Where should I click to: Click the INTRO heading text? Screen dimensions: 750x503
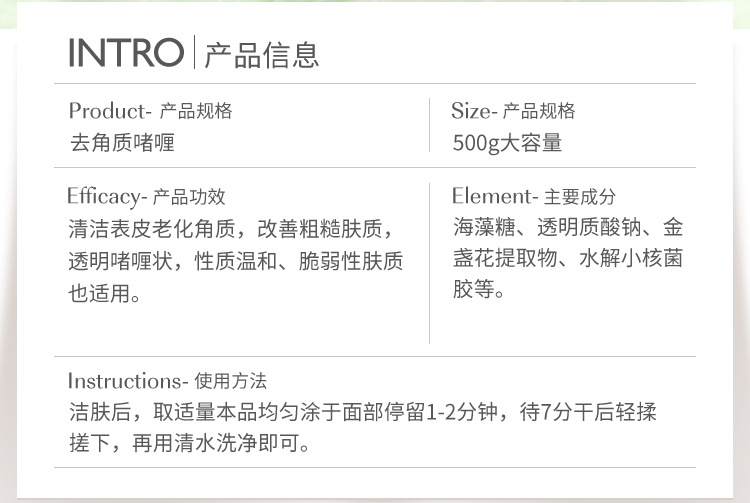[126, 53]
